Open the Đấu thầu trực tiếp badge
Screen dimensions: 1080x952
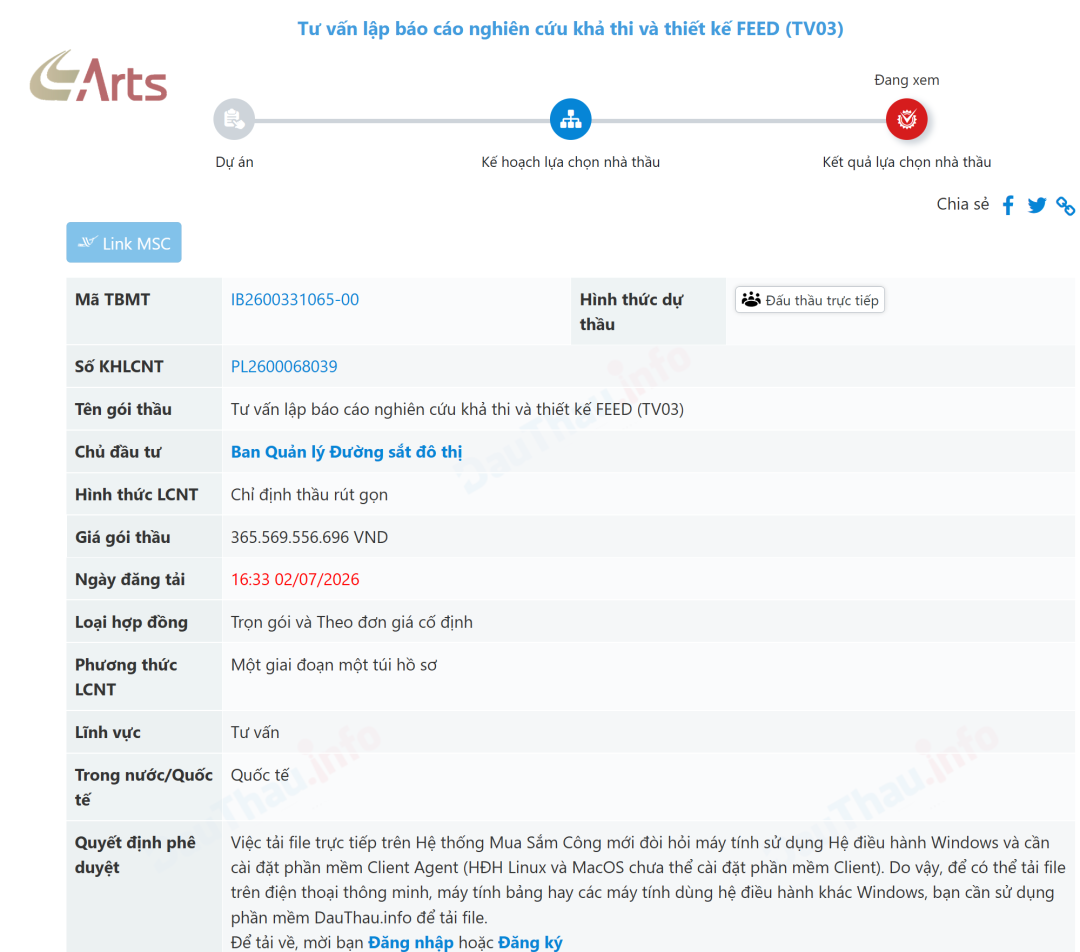point(810,300)
